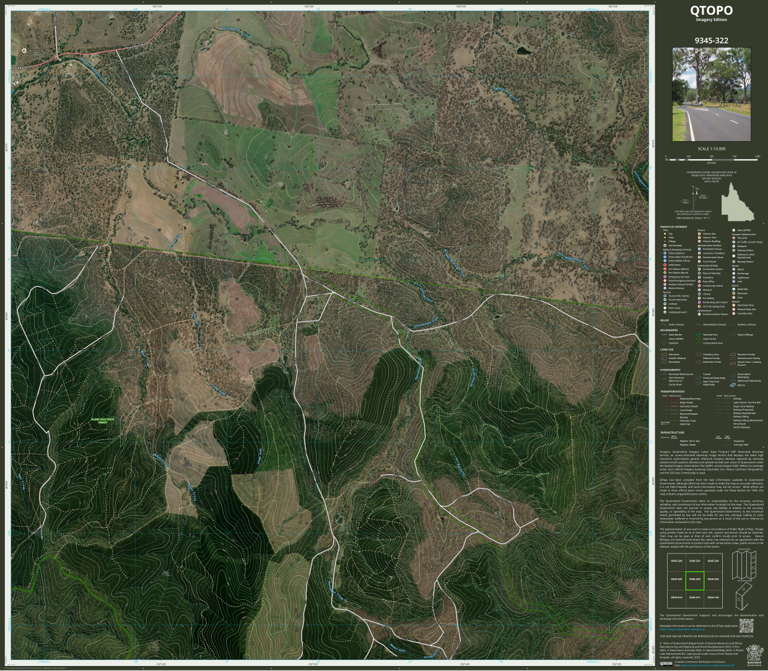Click the Library symbol in the legend
Screen dimensions: 768x671
point(699,294)
